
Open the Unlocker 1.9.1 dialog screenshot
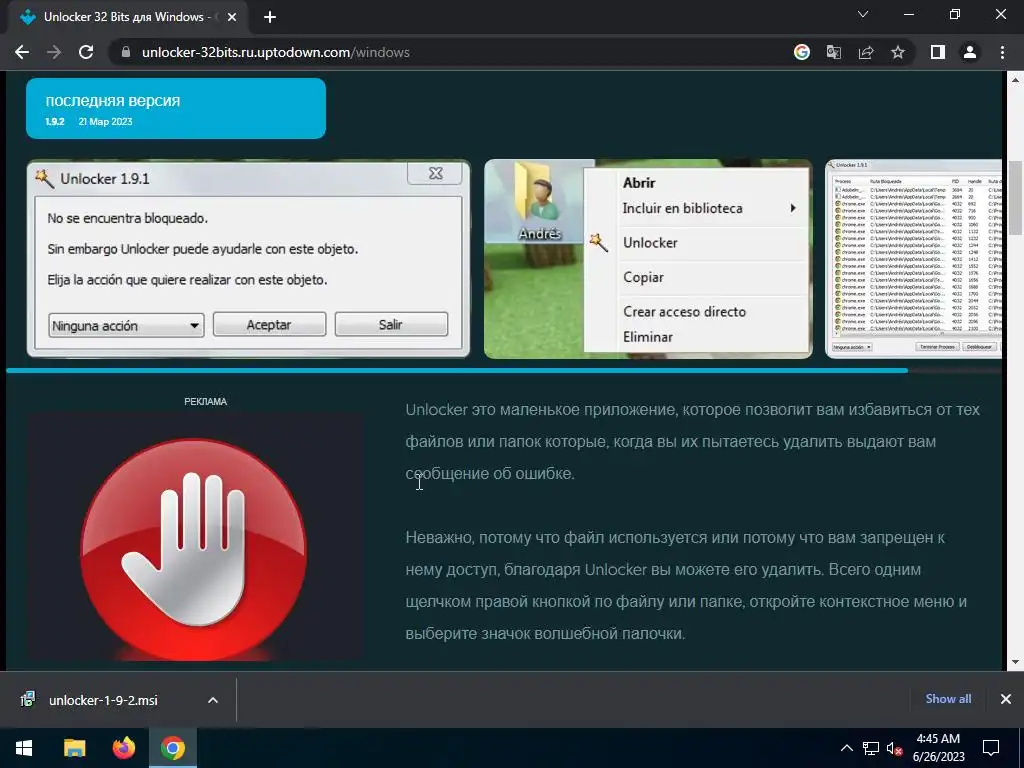[248, 259]
